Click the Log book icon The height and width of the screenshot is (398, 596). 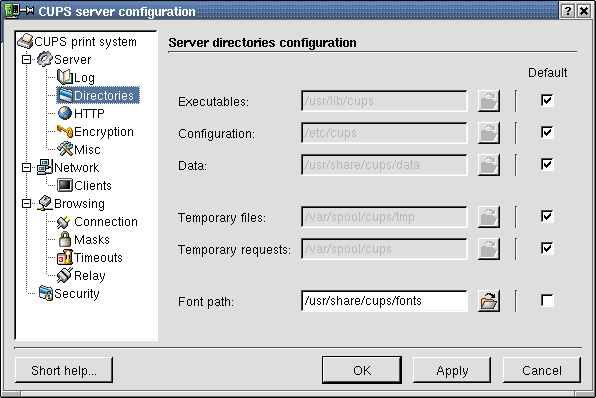pos(65,77)
